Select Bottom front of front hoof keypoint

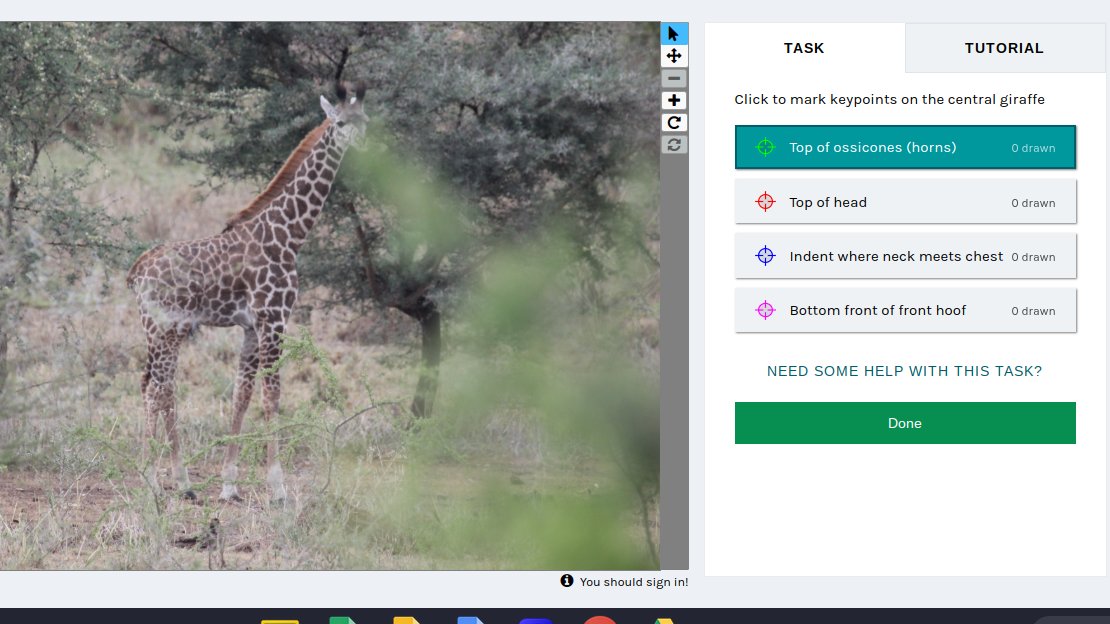click(x=905, y=310)
